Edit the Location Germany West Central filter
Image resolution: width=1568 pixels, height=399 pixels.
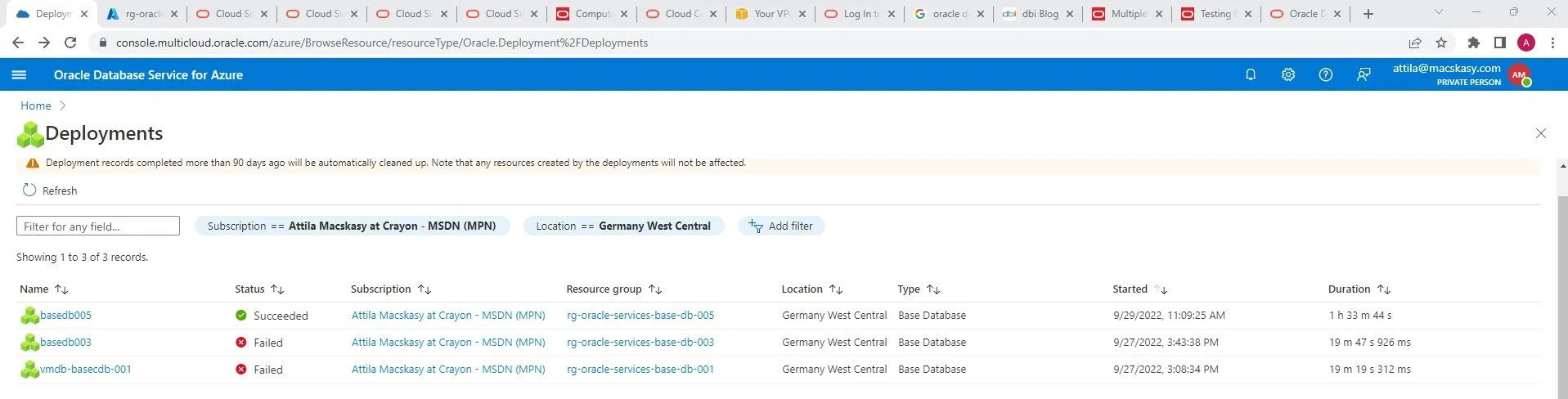[623, 226]
